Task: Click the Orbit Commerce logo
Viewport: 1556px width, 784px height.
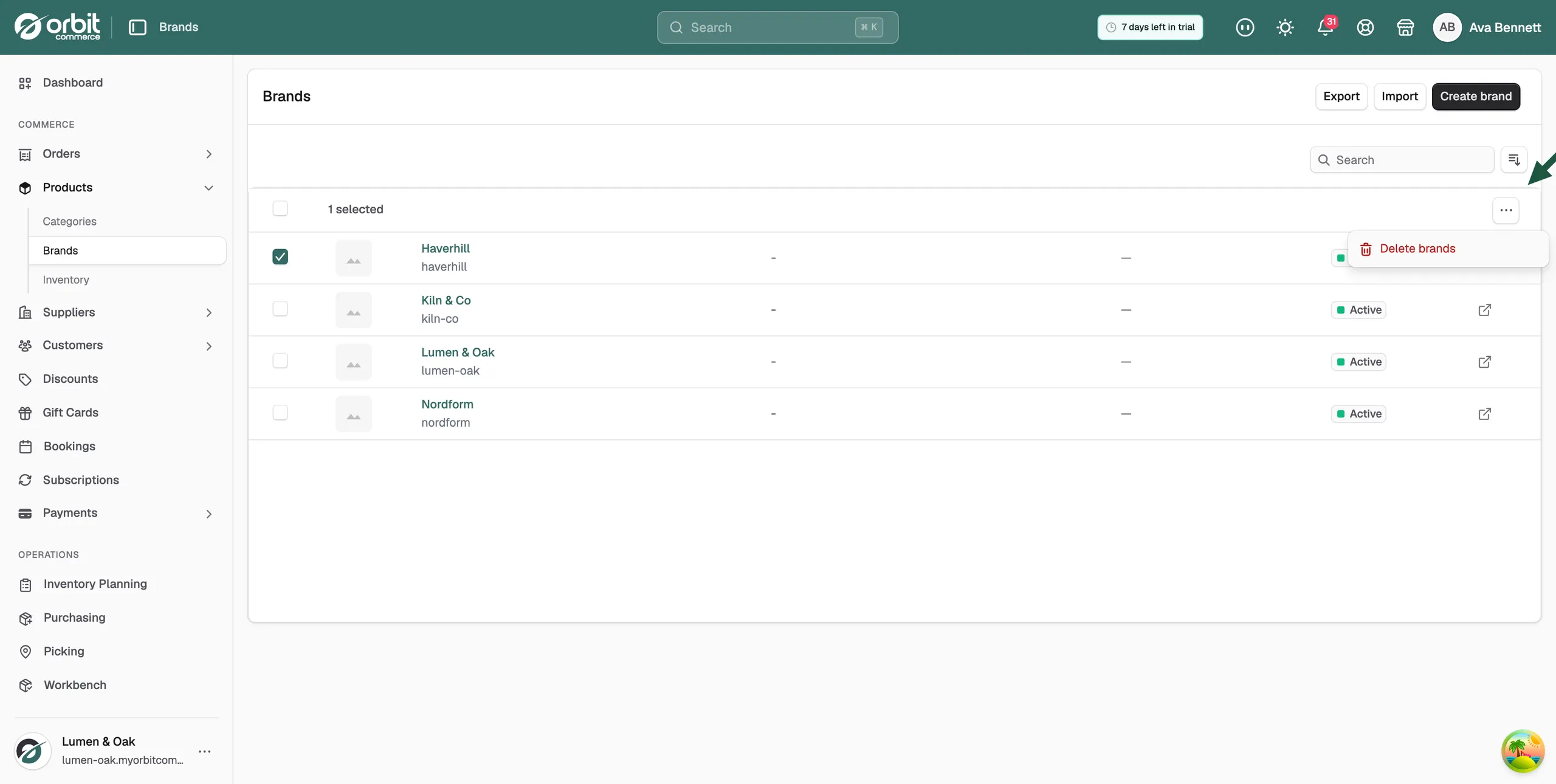Action: (57, 27)
